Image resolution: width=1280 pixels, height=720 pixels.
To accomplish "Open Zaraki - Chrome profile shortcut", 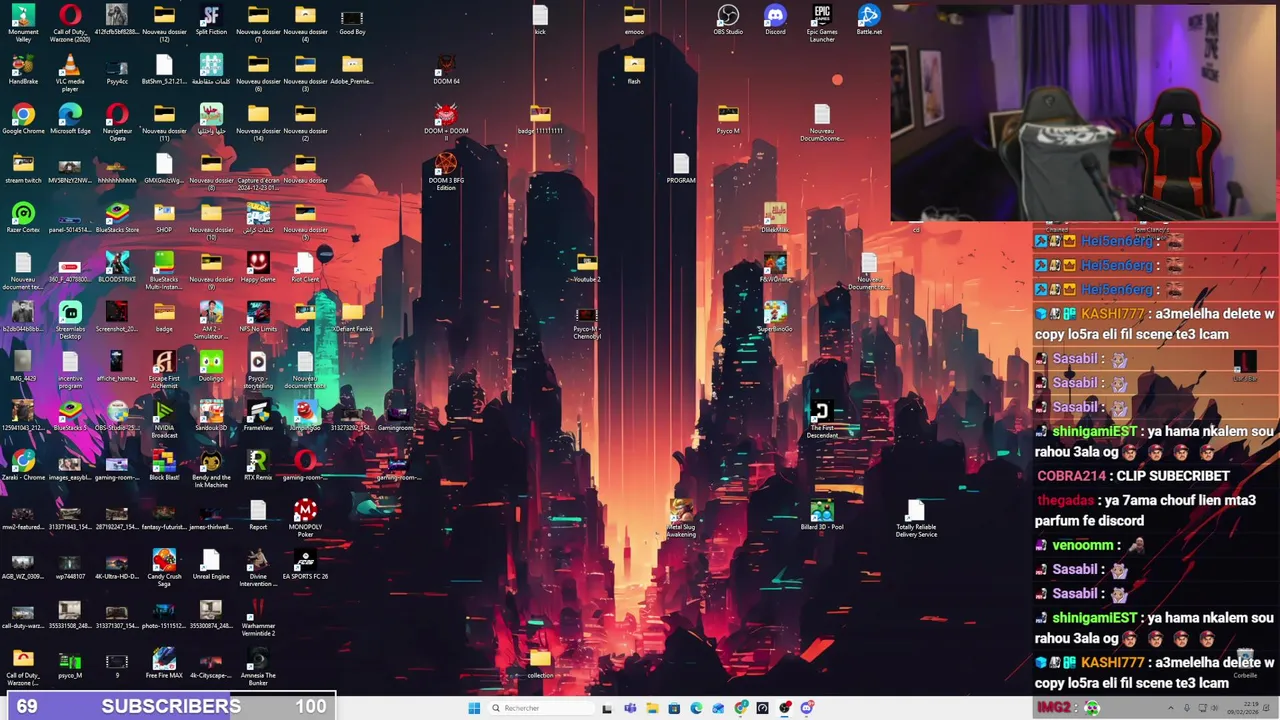I will (x=23, y=465).
